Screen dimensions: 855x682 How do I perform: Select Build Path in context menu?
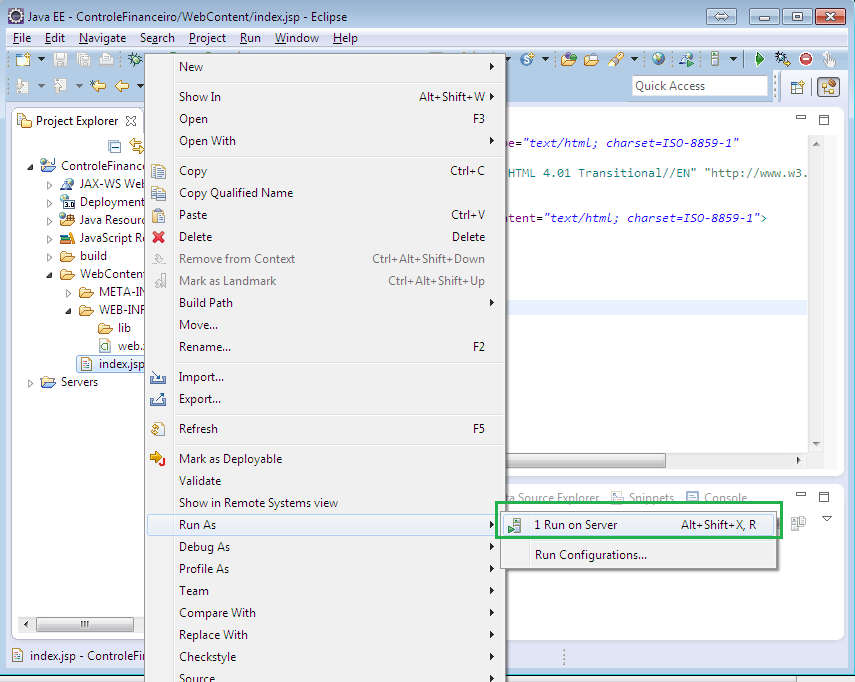pos(326,303)
